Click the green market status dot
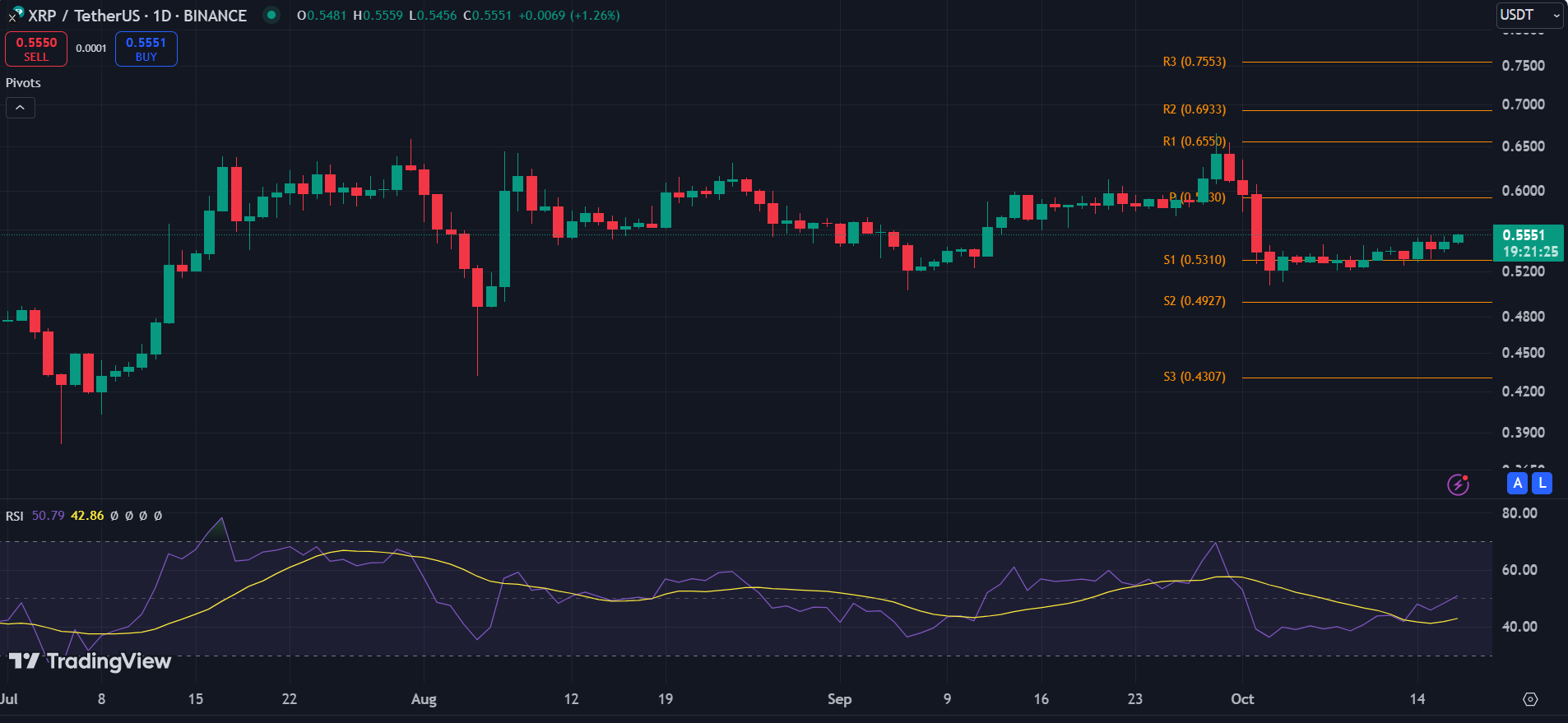1568x723 pixels. point(271,15)
